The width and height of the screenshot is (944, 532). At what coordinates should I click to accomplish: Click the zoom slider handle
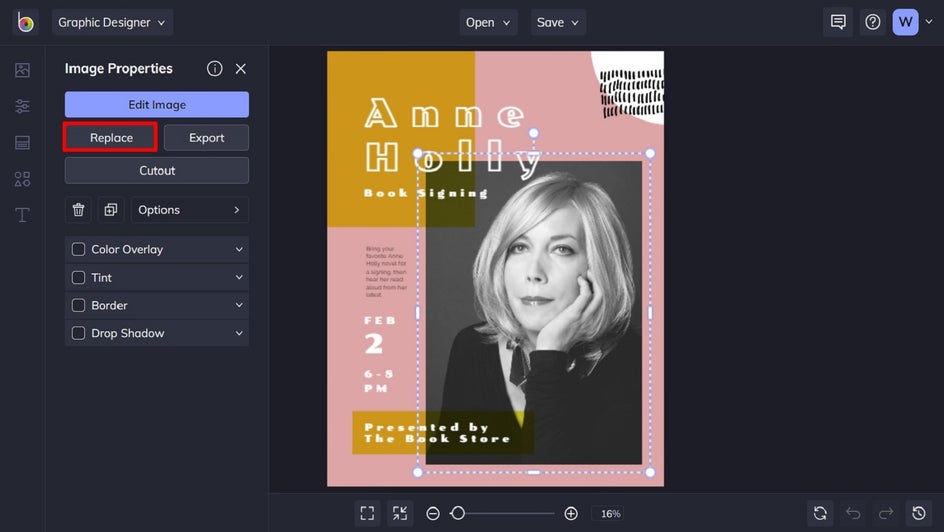coord(458,513)
